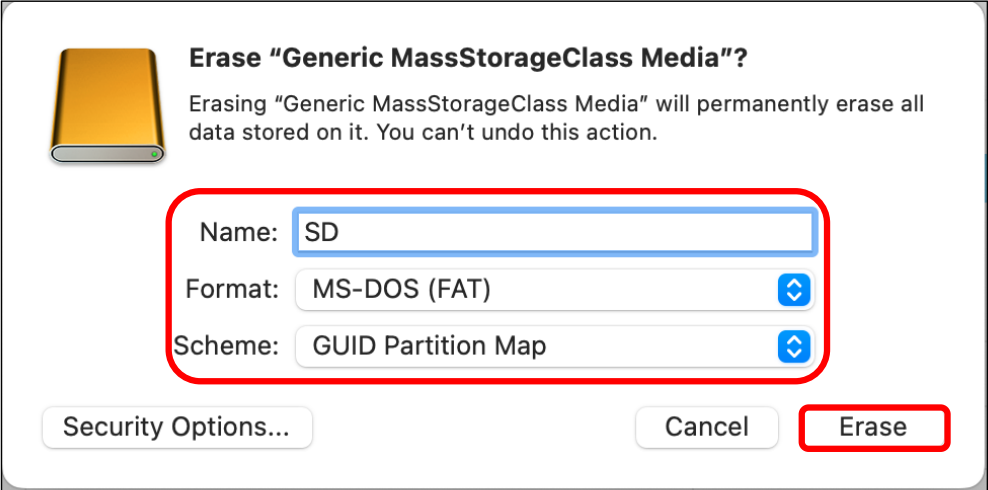Select the GUID Partition Map text
The height and width of the screenshot is (490, 988).
tap(429, 346)
